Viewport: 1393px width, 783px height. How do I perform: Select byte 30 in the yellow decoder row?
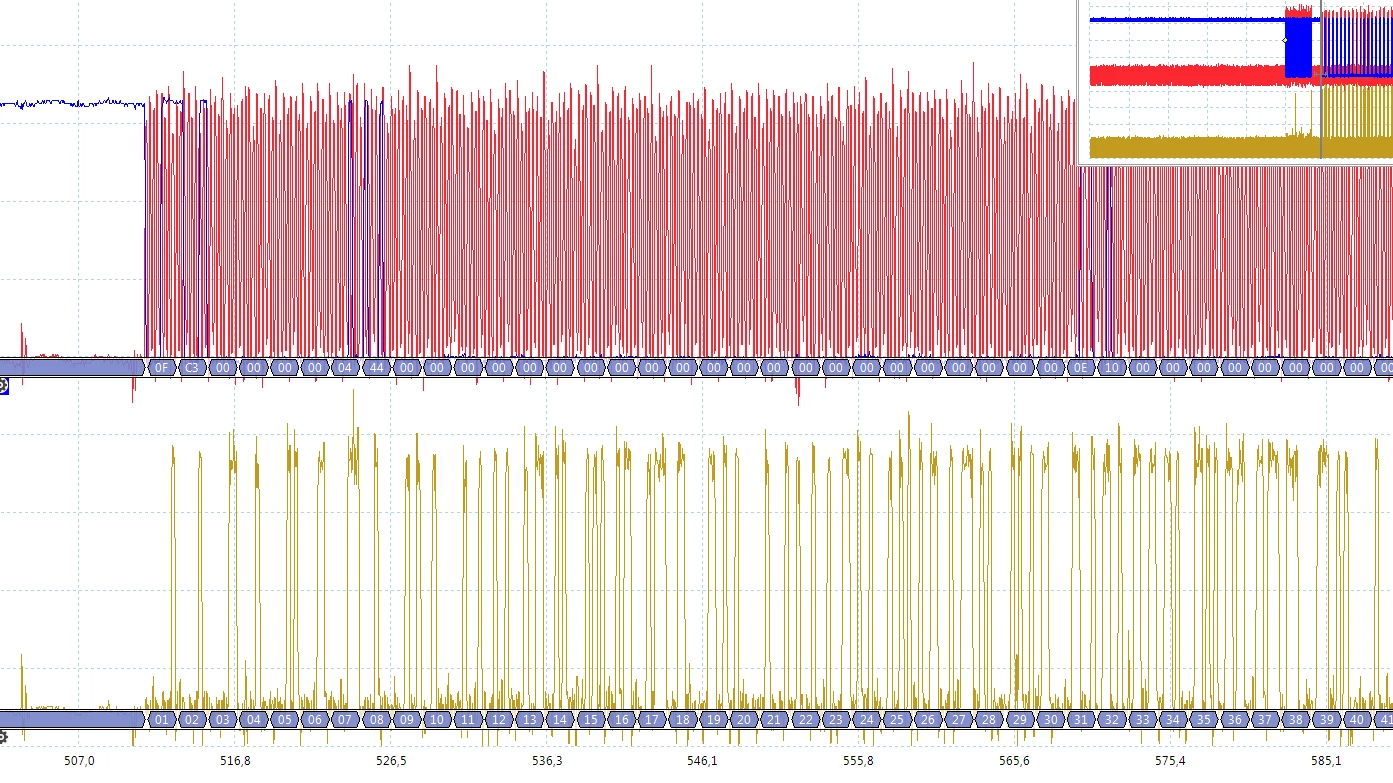pos(1050,719)
